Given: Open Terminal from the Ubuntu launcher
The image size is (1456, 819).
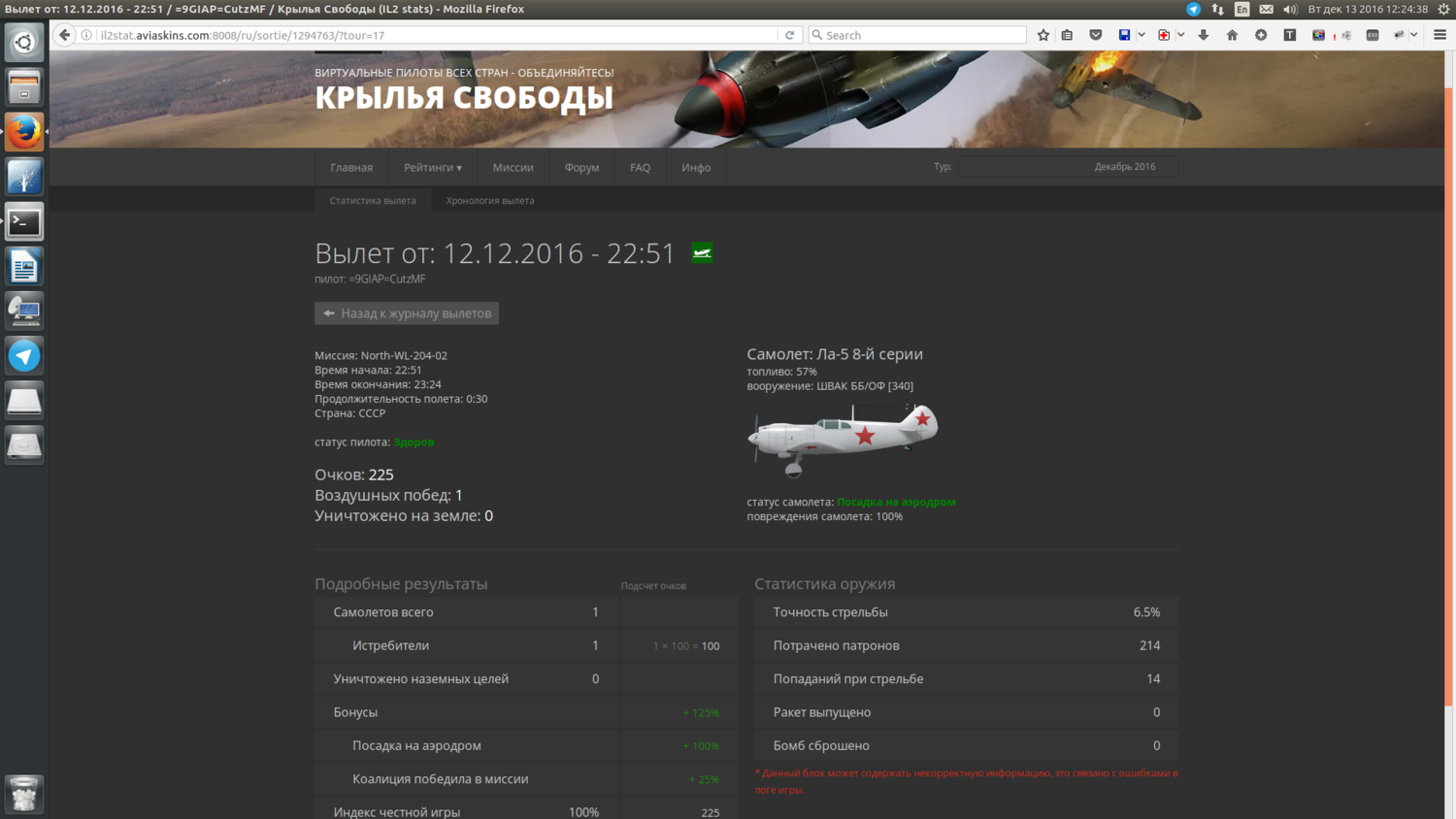Looking at the screenshot, I should (24, 222).
